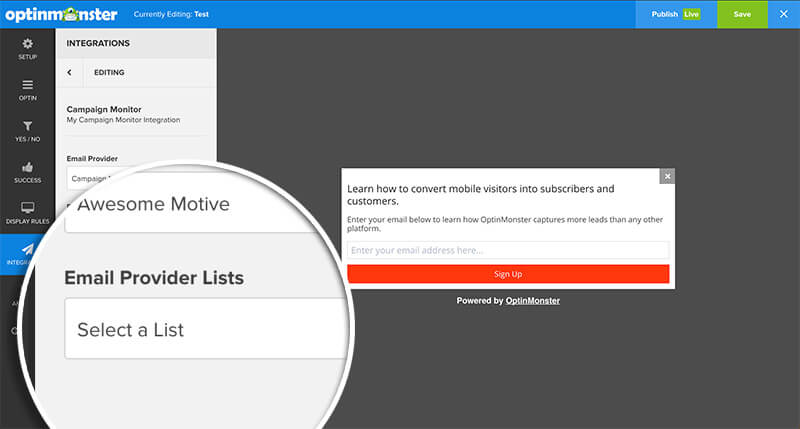This screenshot has width=800, height=429.
Task: Open the Optin menu section
Action: coord(28,90)
